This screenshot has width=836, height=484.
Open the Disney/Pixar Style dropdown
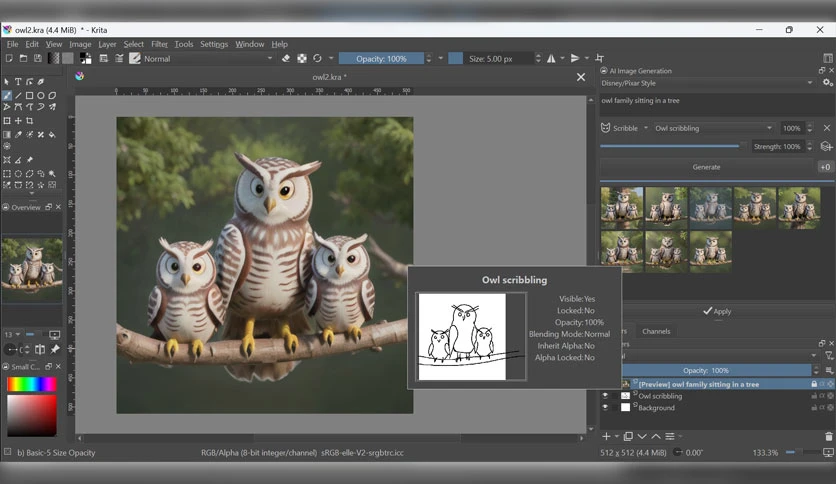[x=709, y=83]
